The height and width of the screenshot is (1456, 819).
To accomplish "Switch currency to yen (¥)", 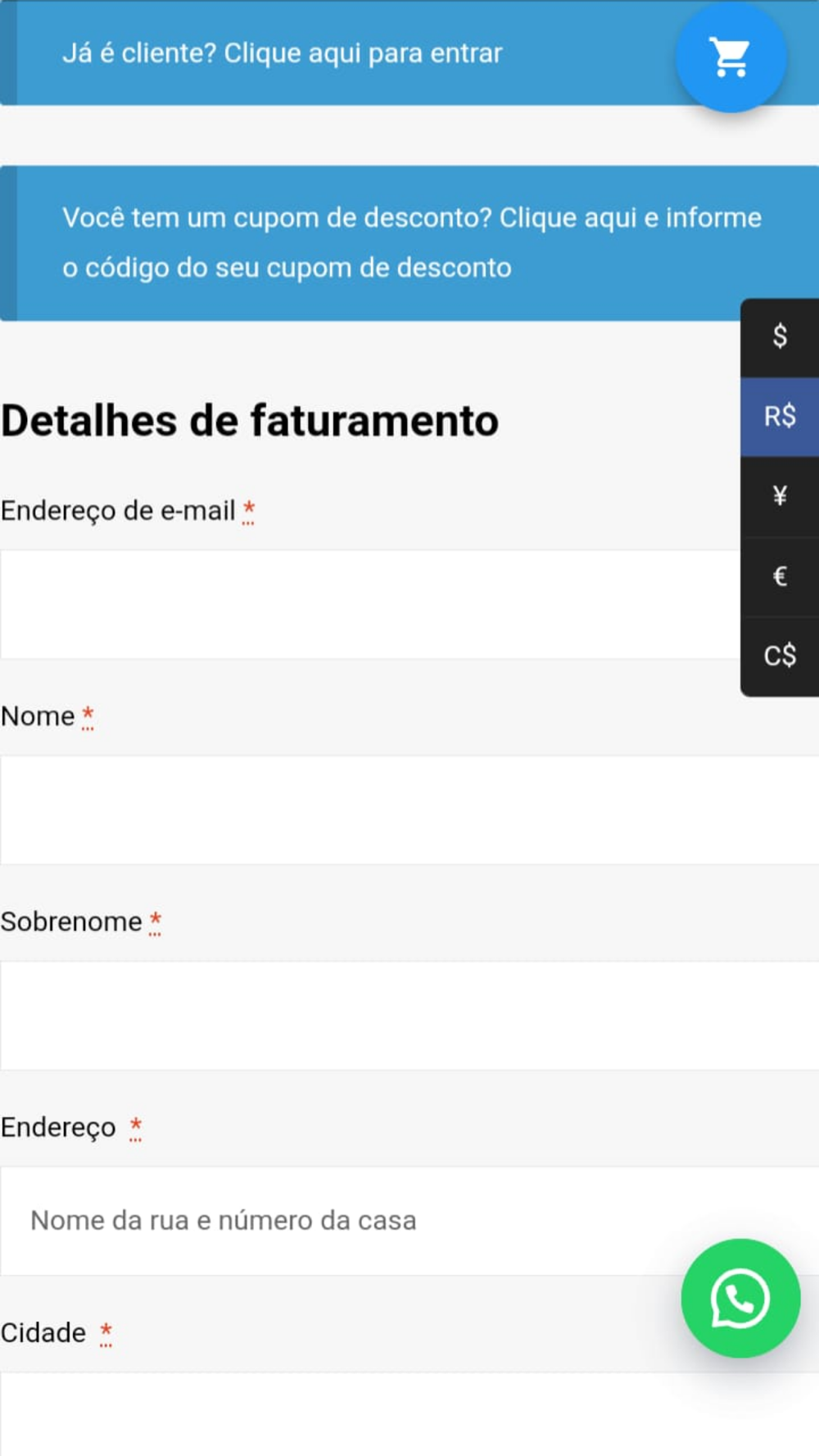I will (780, 495).
